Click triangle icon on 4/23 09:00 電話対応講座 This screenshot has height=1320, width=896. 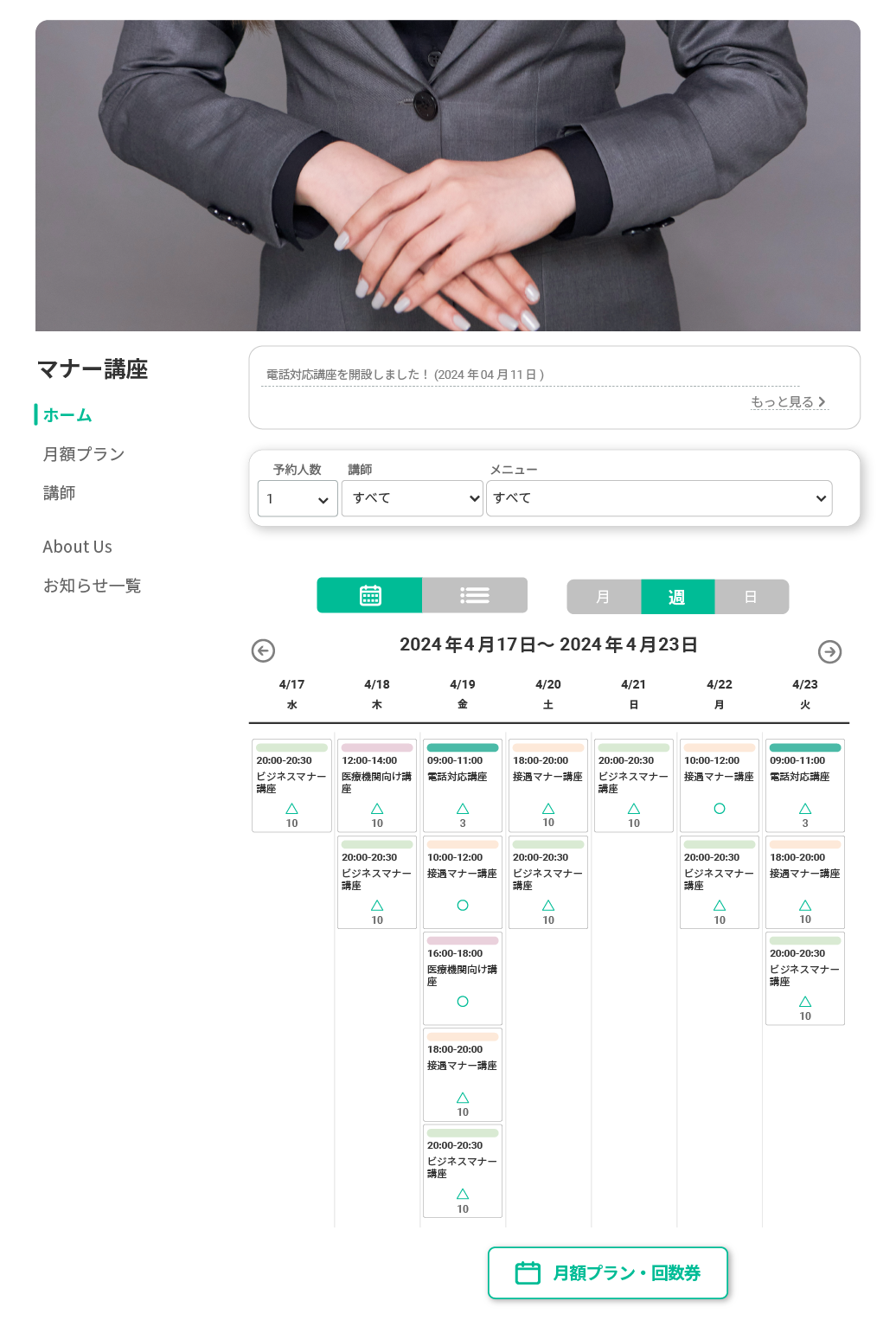805,809
